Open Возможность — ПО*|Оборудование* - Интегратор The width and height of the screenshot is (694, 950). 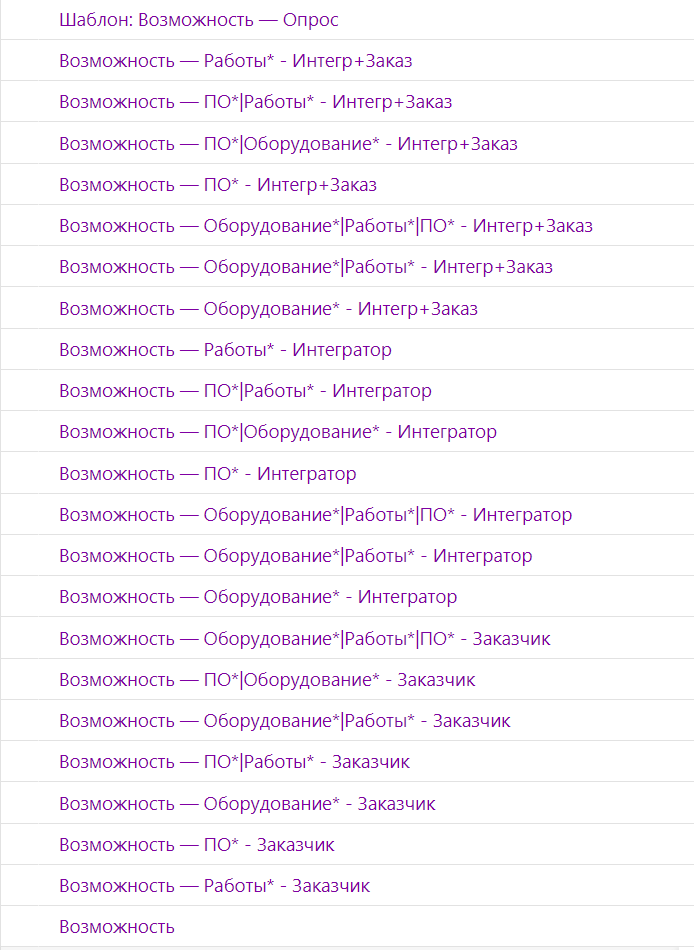[x=278, y=433]
